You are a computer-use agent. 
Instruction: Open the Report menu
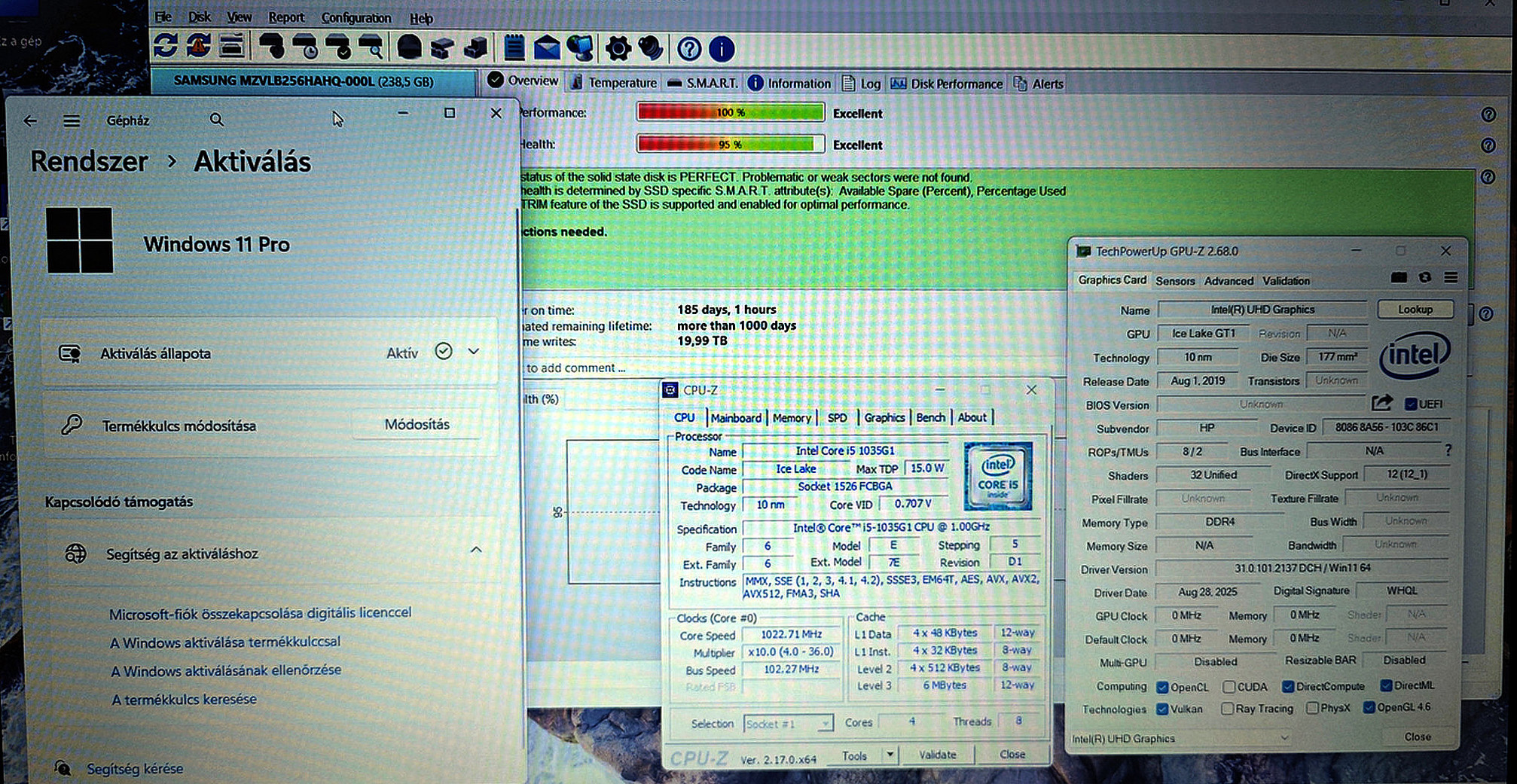(x=286, y=17)
